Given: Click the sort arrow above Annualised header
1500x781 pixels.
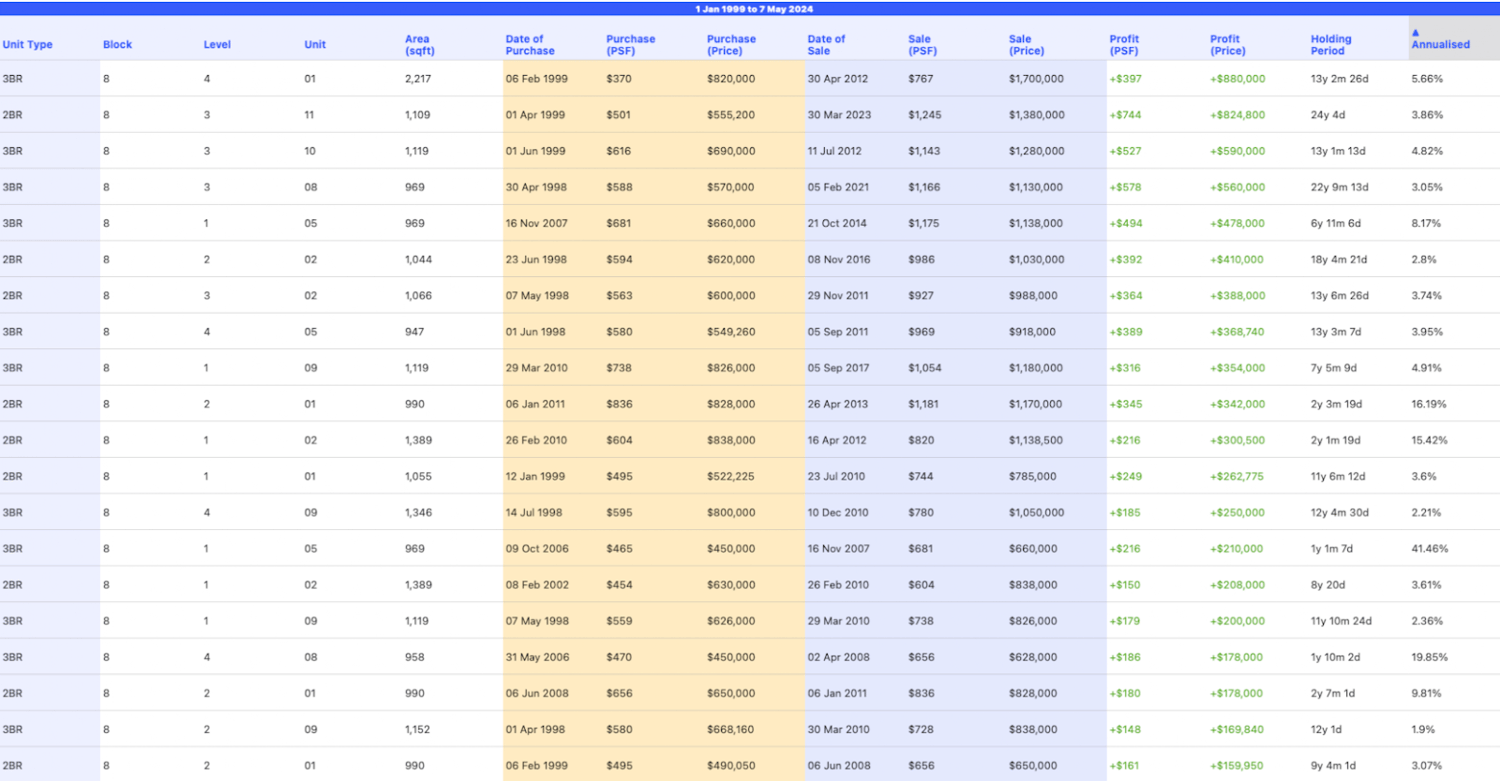Looking at the screenshot, I should click(x=1415, y=32).
